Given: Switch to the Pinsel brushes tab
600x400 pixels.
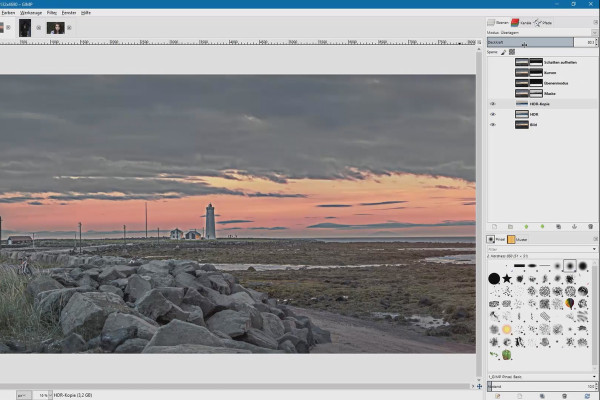Looking at the screenshot, I should [x=496, y=239].
